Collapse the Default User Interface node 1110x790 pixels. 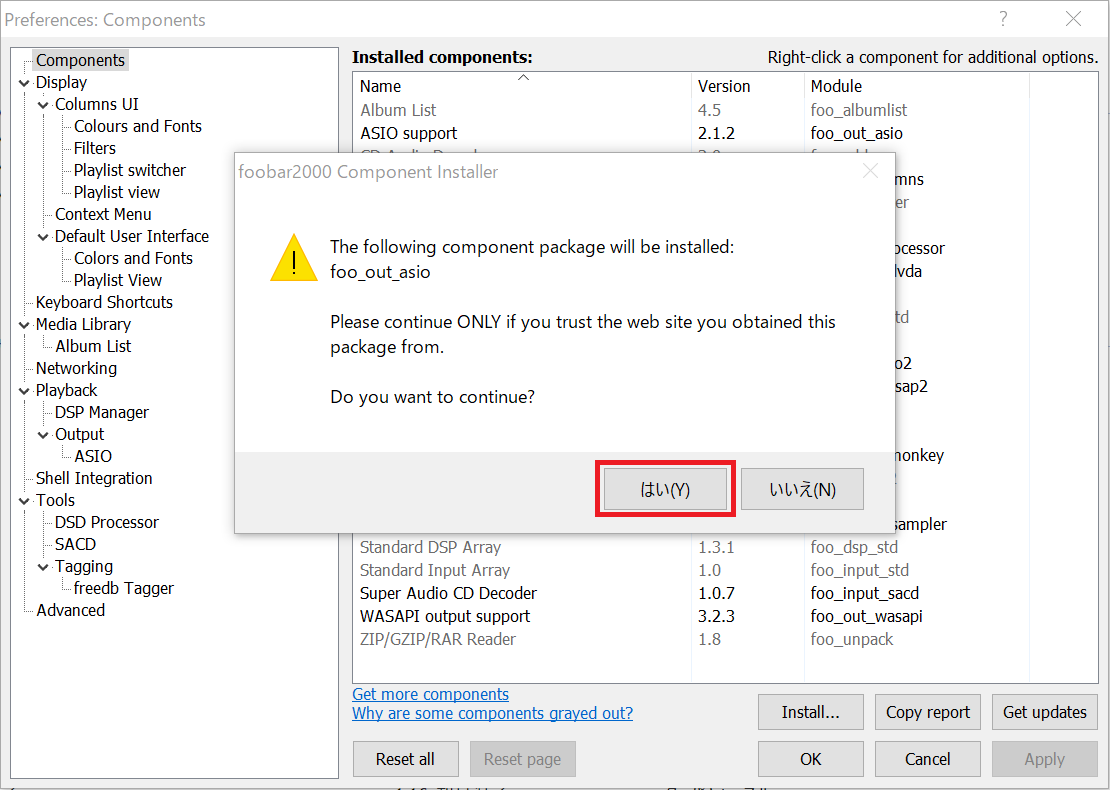point(44,236)
